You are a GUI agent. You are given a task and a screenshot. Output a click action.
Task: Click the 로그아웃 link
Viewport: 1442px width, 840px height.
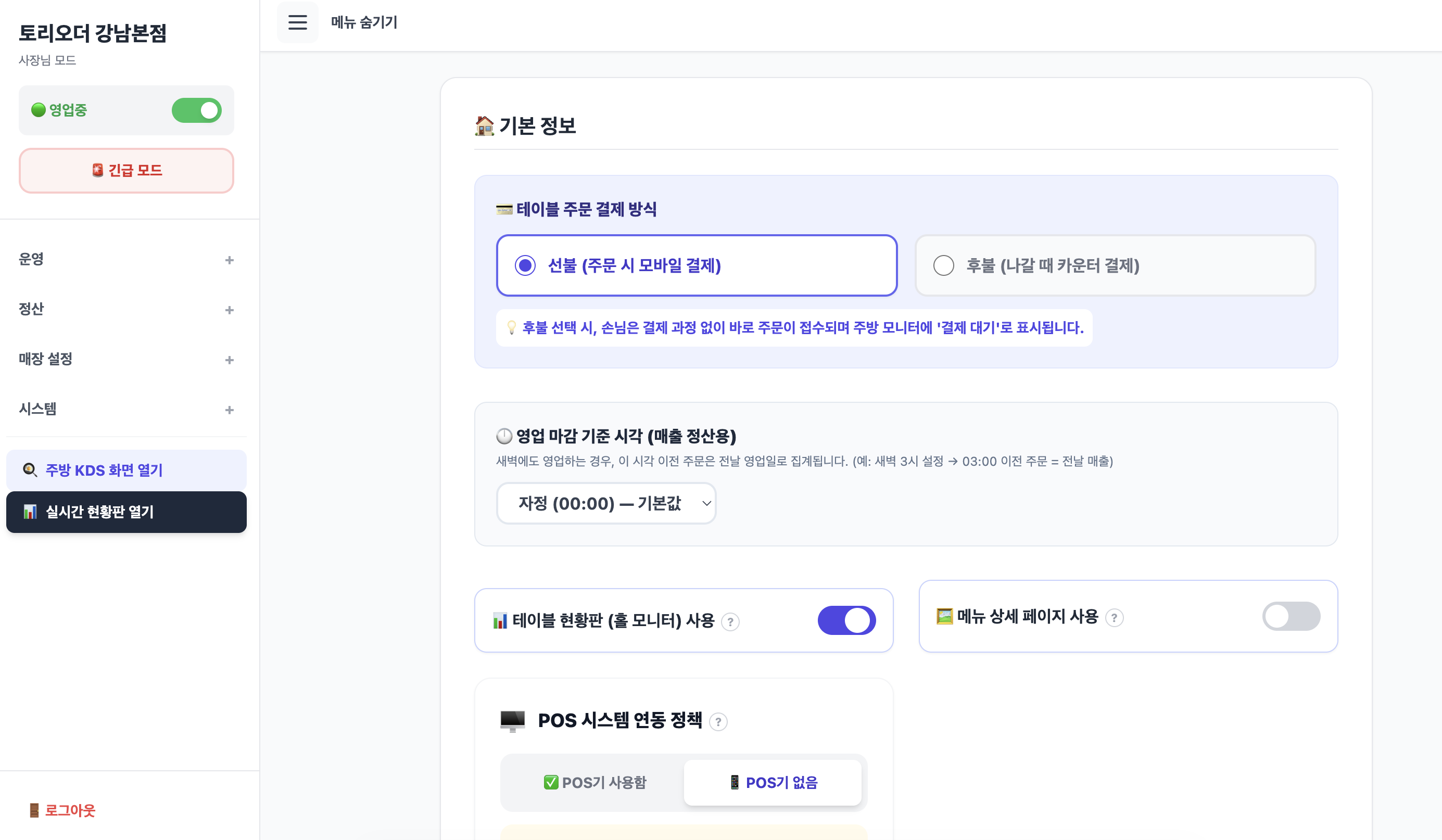[62, 810]
